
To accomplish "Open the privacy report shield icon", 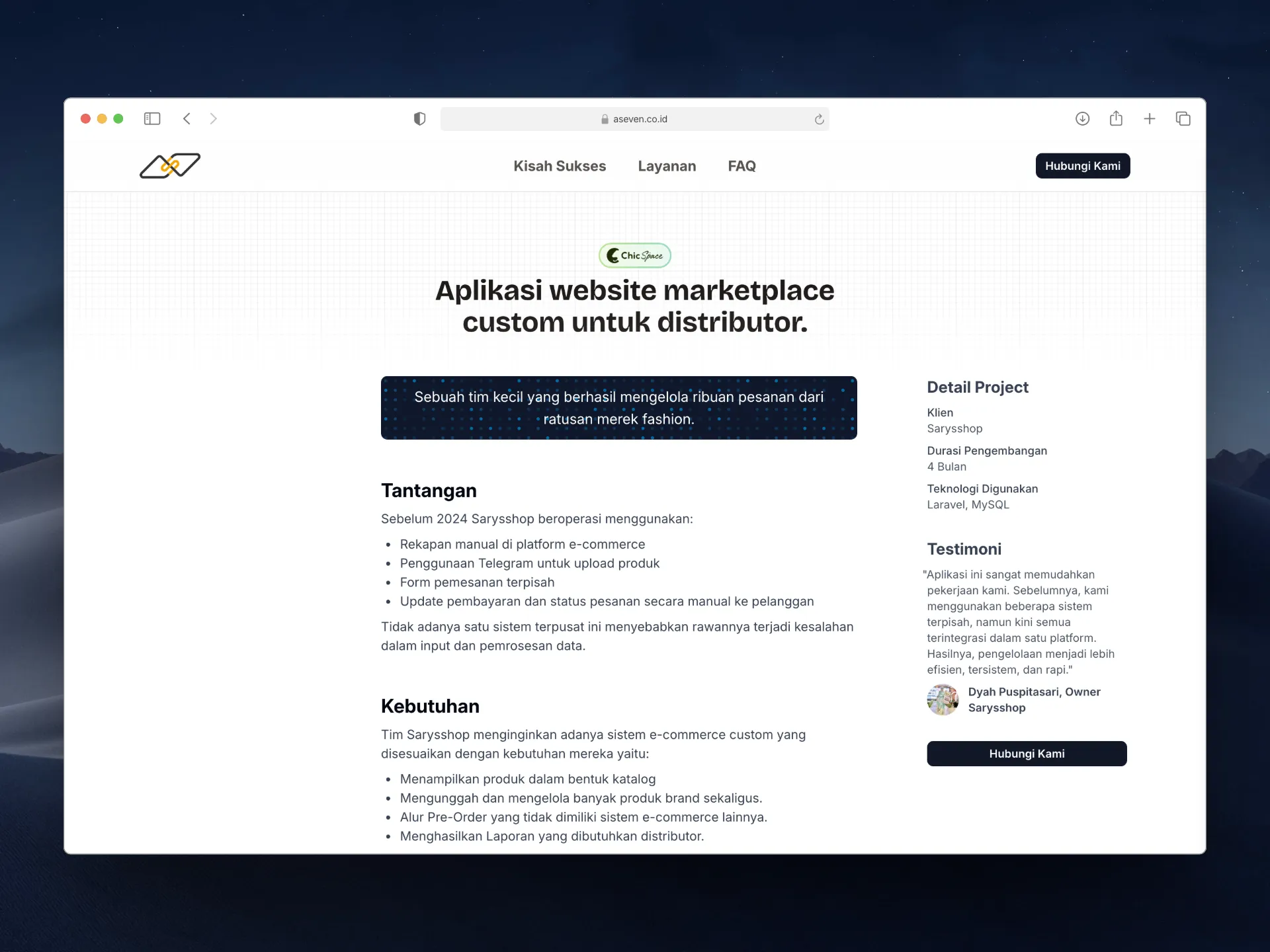I will coord(419,119).
